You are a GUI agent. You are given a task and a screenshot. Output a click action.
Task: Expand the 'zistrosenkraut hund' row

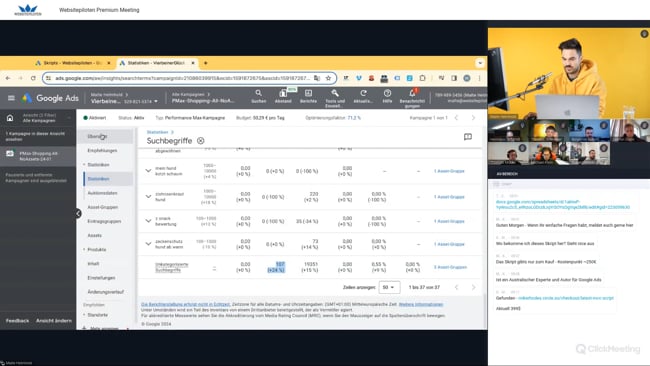(x=148, y=196)
